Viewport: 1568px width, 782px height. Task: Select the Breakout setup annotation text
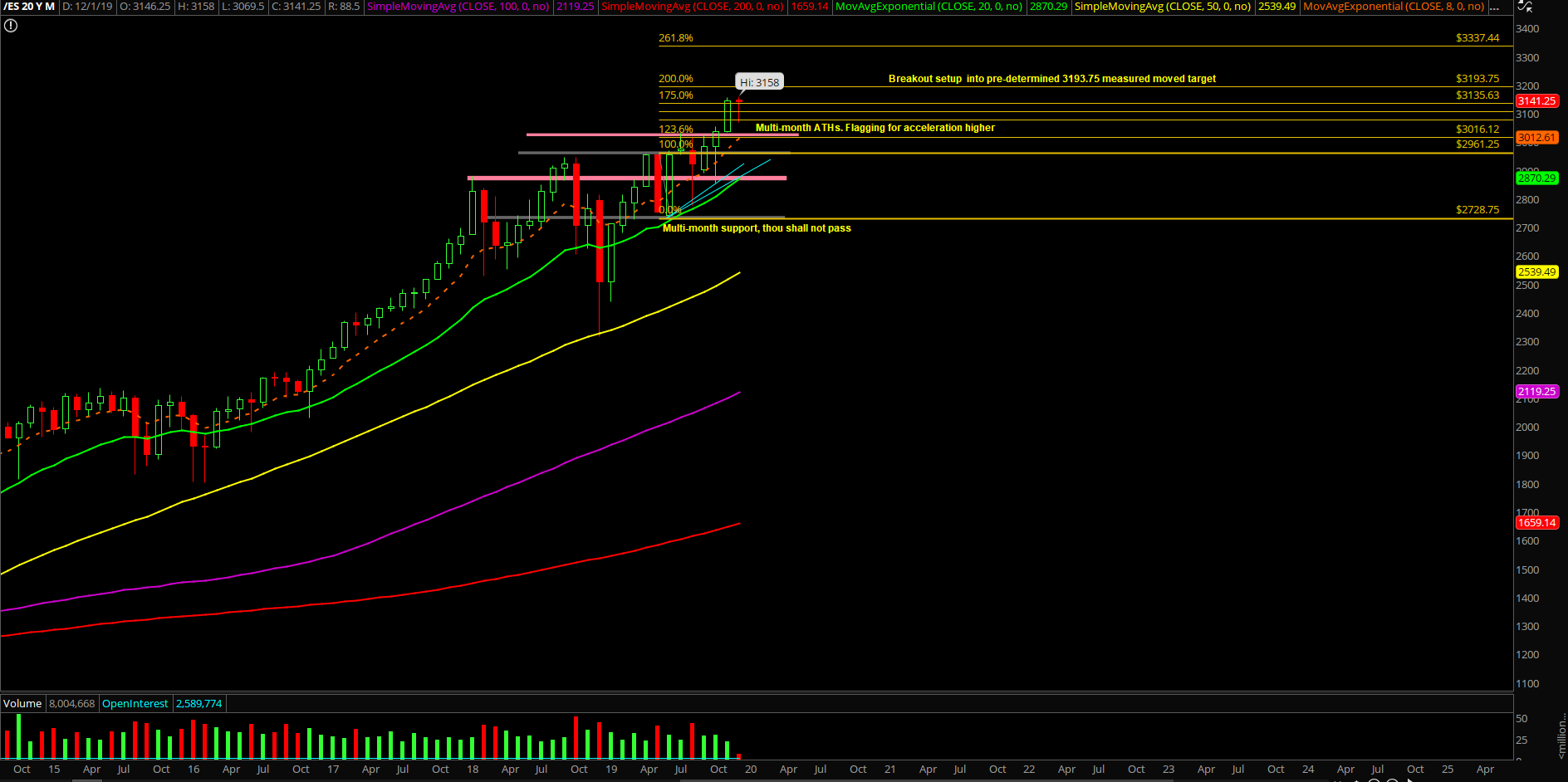click(x=1051, y=79)
